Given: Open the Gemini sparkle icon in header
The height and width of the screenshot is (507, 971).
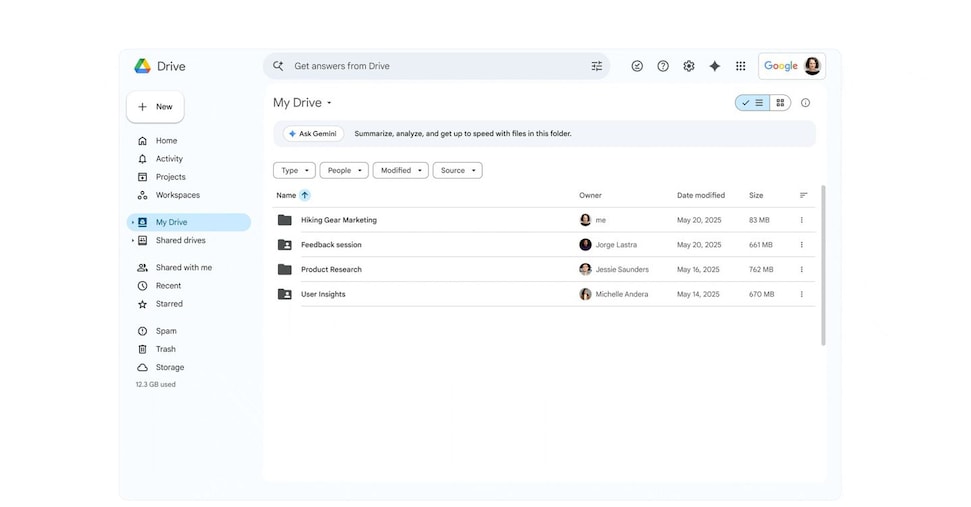Looking at the screenshot, I should click(714, 66).
